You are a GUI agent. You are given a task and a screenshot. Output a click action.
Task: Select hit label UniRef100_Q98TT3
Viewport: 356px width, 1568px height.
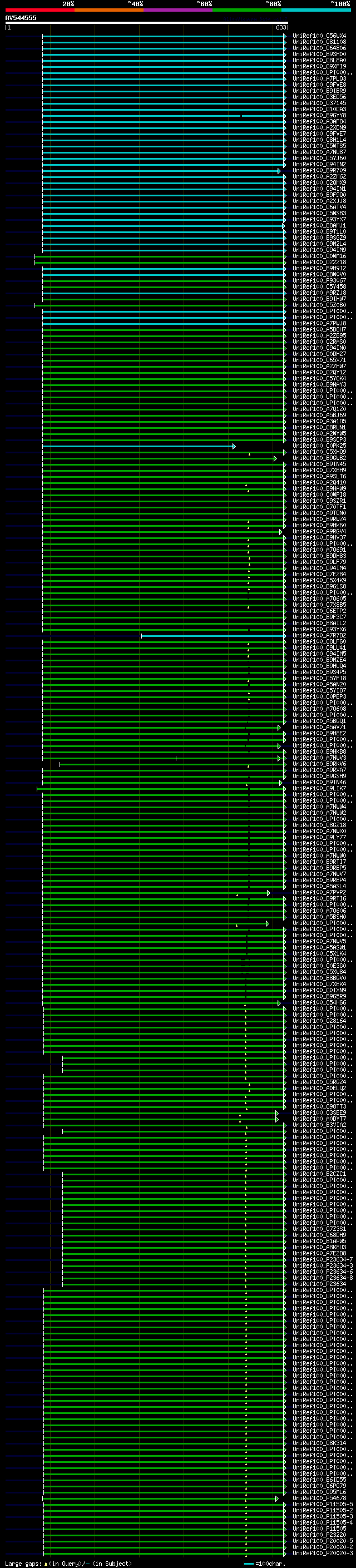click(x=319, y=1106)
